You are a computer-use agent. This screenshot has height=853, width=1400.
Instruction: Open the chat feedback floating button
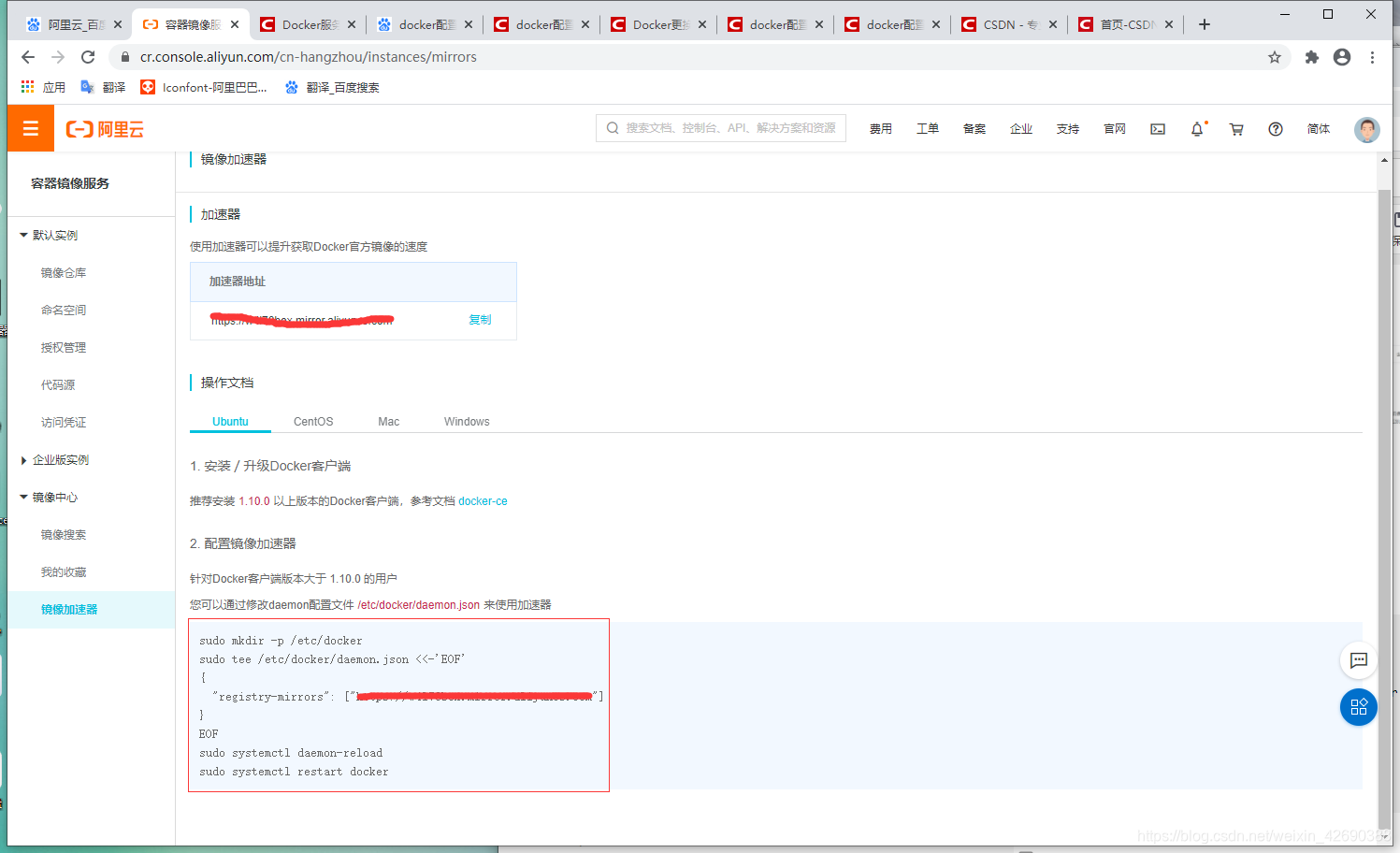pyautogui.click(x=1359, y=660)
